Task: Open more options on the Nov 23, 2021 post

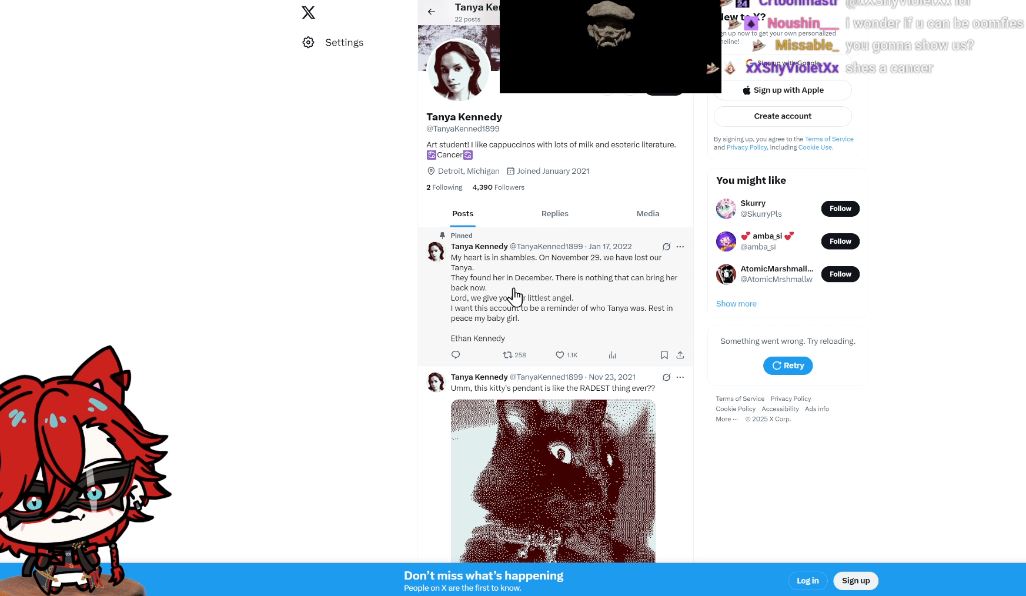Action: tap(680, 378)
